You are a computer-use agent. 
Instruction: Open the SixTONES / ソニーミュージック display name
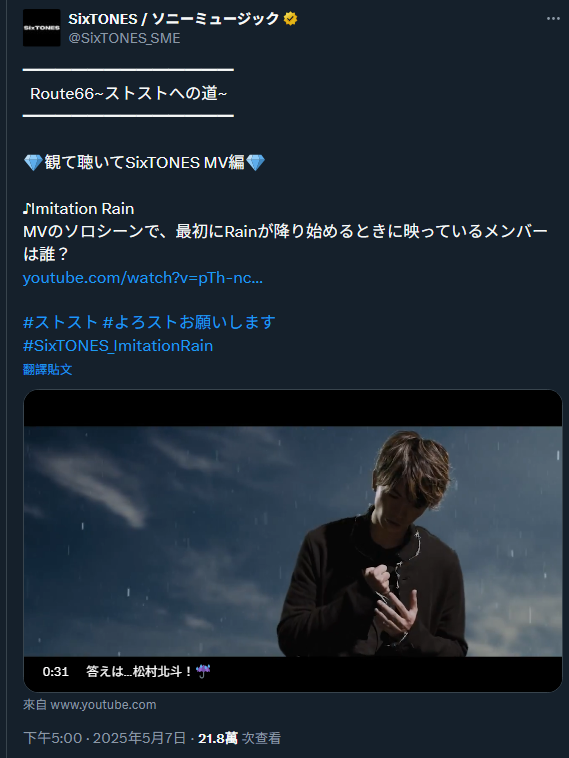(x=174, y=19)
